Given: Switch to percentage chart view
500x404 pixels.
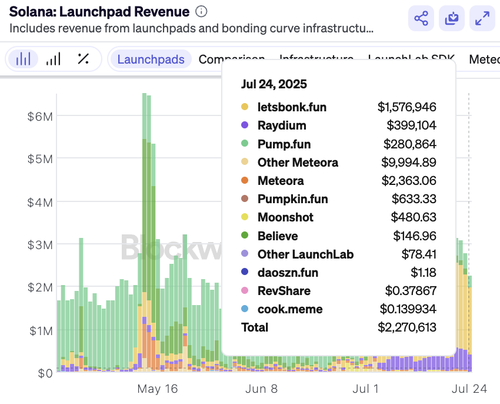Looking at the screenshot, I should point(83,59).
